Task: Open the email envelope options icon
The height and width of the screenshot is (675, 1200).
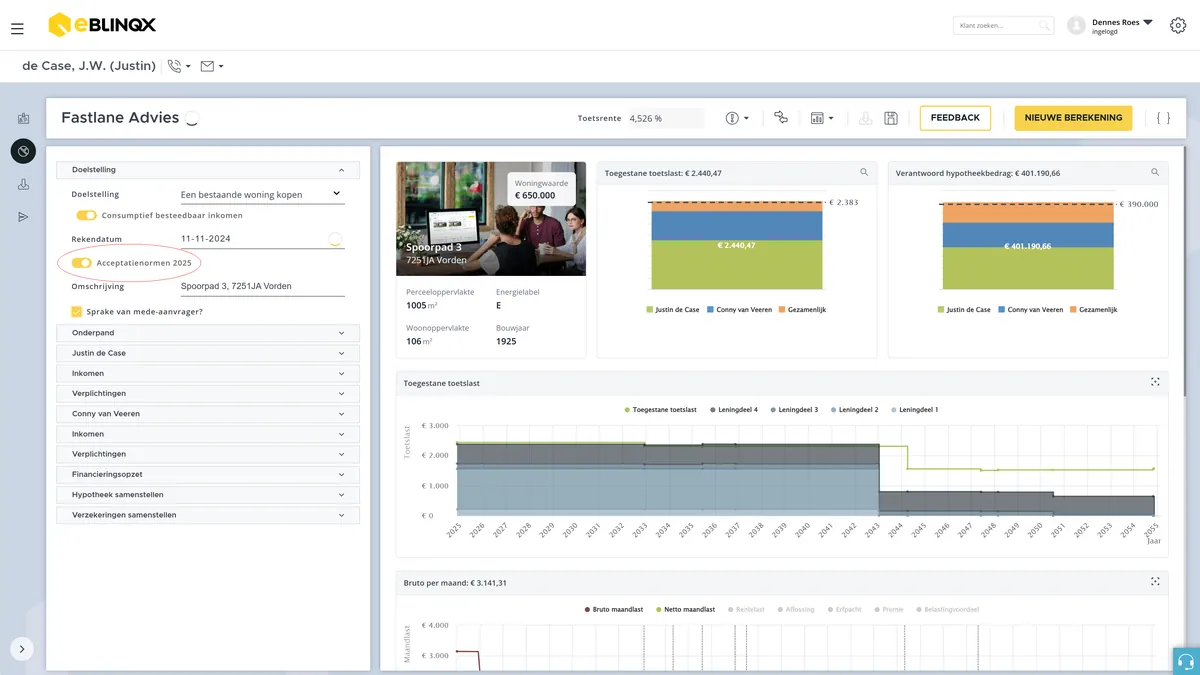Action: click(x=211, y=67)
